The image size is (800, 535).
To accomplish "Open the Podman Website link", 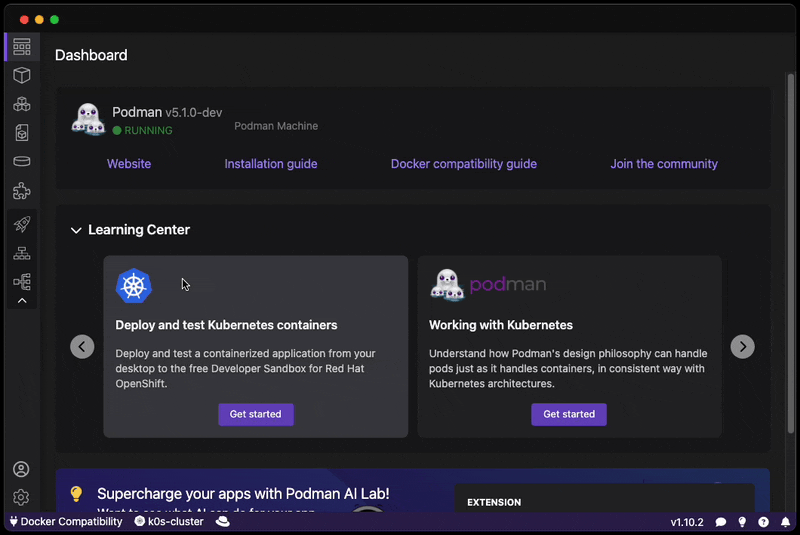I will tap(129, 164).
